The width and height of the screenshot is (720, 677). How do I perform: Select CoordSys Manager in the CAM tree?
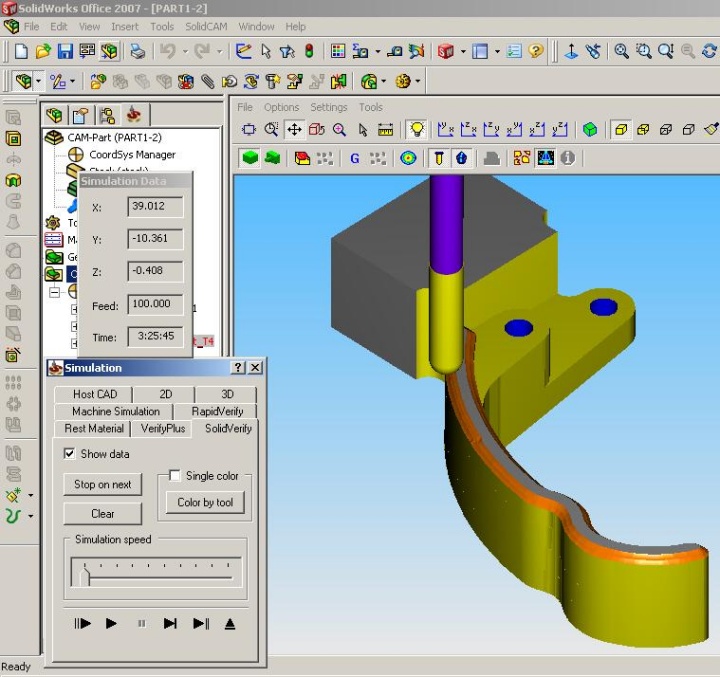pyautogui.click(x=131, y=154)
